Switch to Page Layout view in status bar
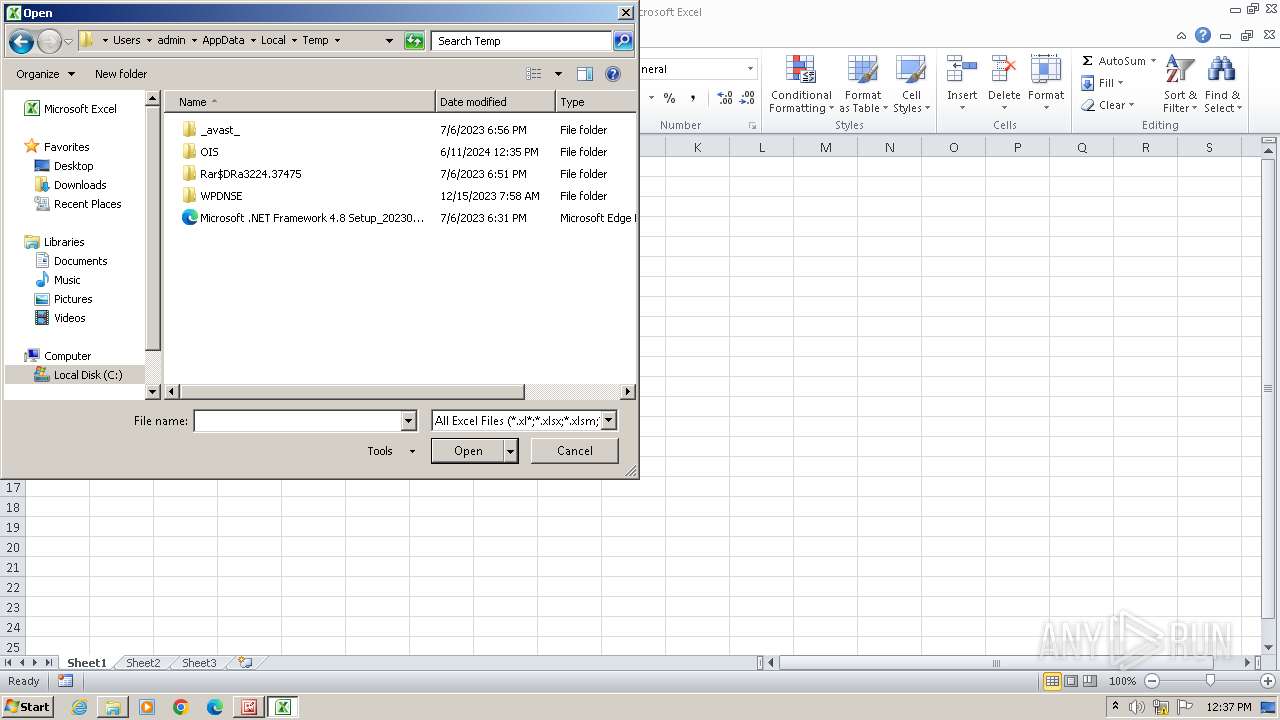 tap(1071, 681)
